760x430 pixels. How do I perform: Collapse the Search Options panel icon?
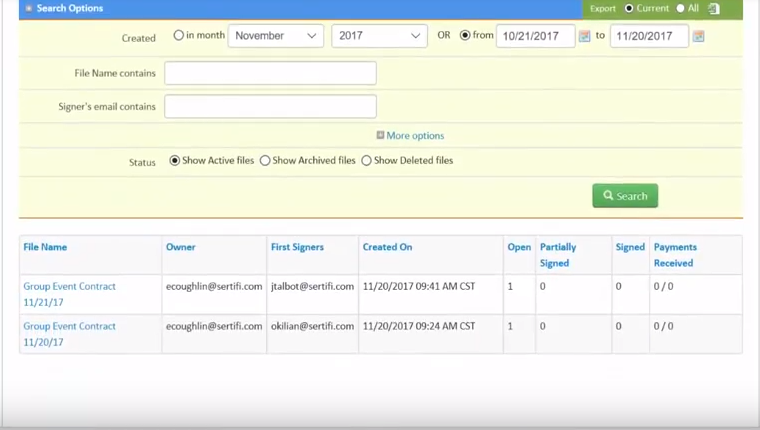coord(29,8)
